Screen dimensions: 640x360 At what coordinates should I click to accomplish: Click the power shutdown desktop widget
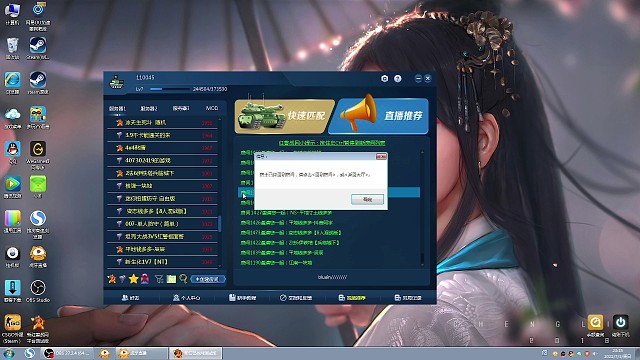pos(620,324)
